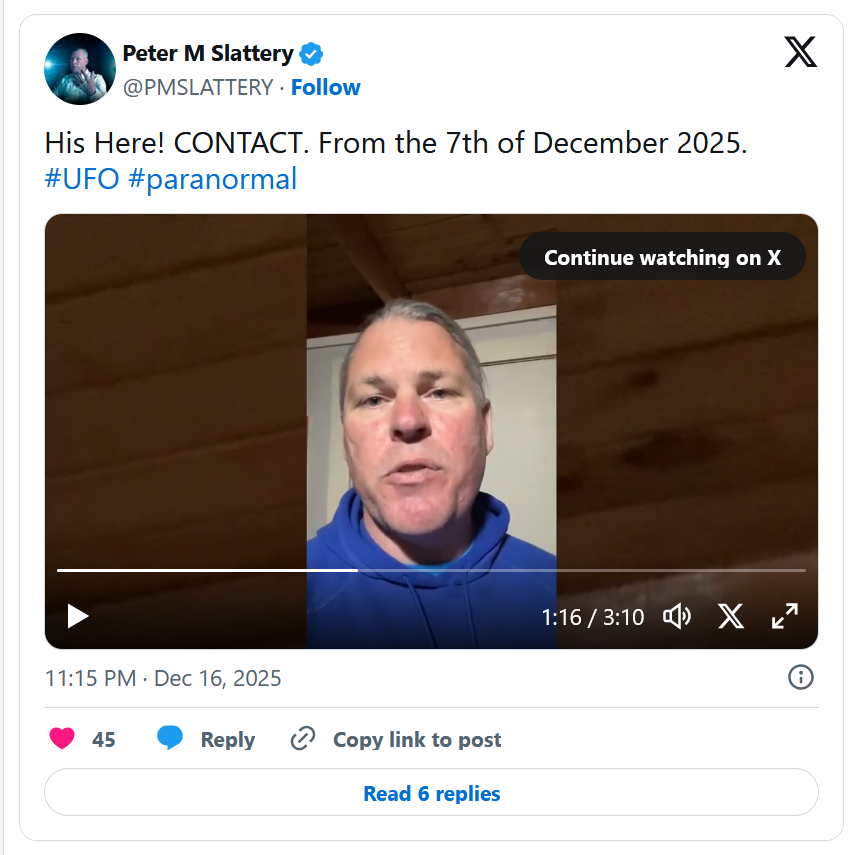Click the Peter M Slattery display name
Image resolution: width=858 pixels, height=855 pixels.
pyautogui.click(x=208, y=54)
